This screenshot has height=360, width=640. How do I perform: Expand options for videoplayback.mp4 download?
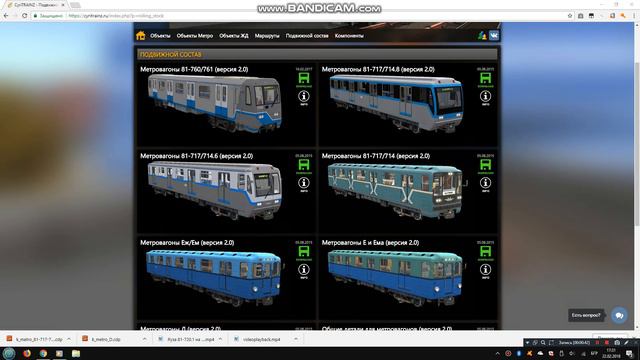[x=296, y=339]
